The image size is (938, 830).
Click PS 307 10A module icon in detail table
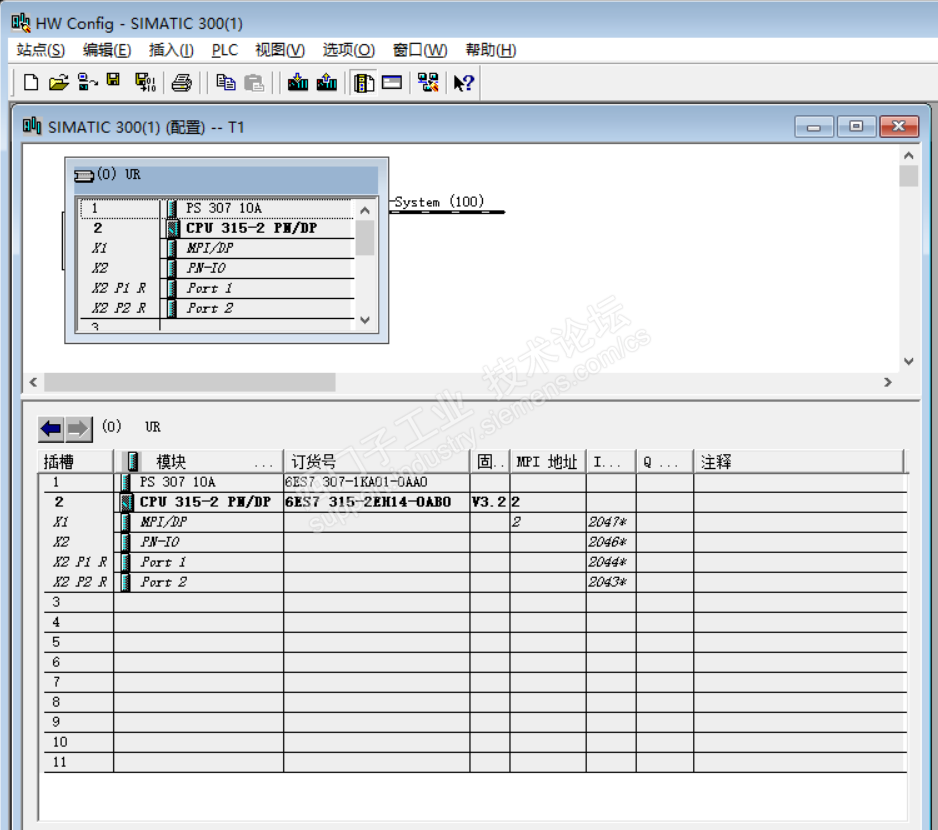click(x=126, y=482)
